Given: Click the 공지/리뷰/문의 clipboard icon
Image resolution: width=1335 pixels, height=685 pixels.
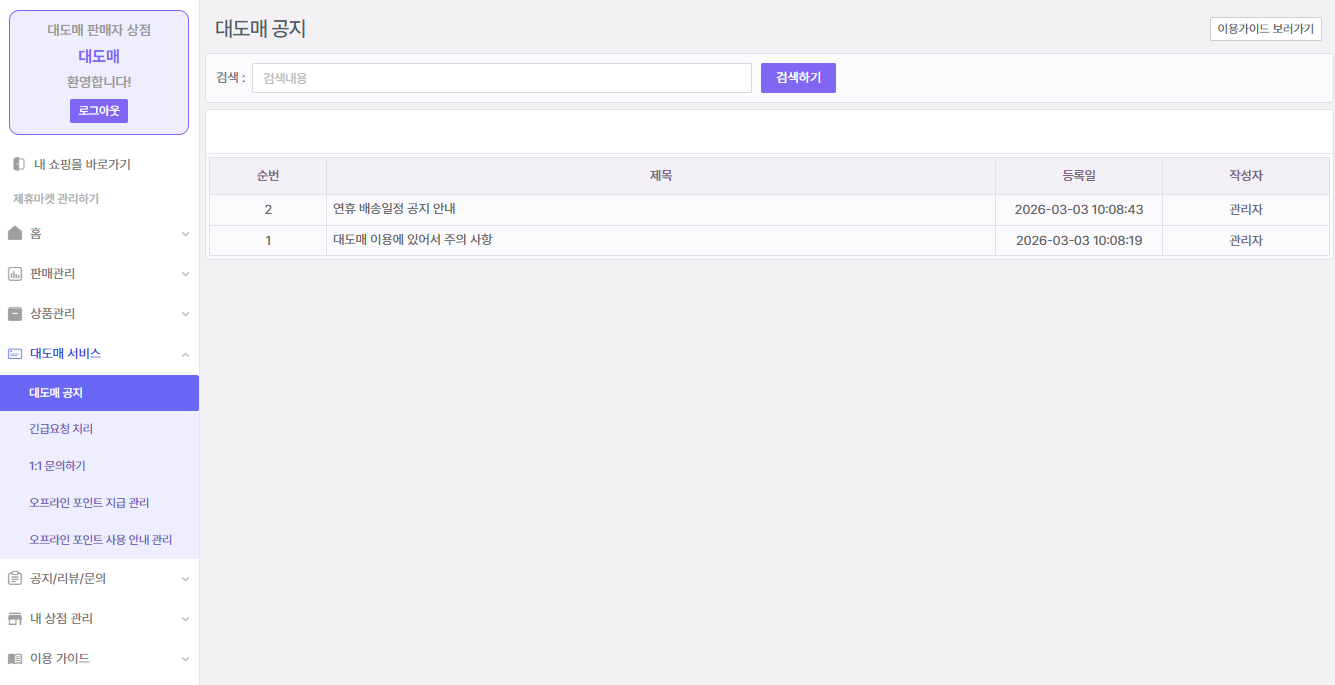Looking at the screenshot, I should pyautogui.click(x=15, y=578).
